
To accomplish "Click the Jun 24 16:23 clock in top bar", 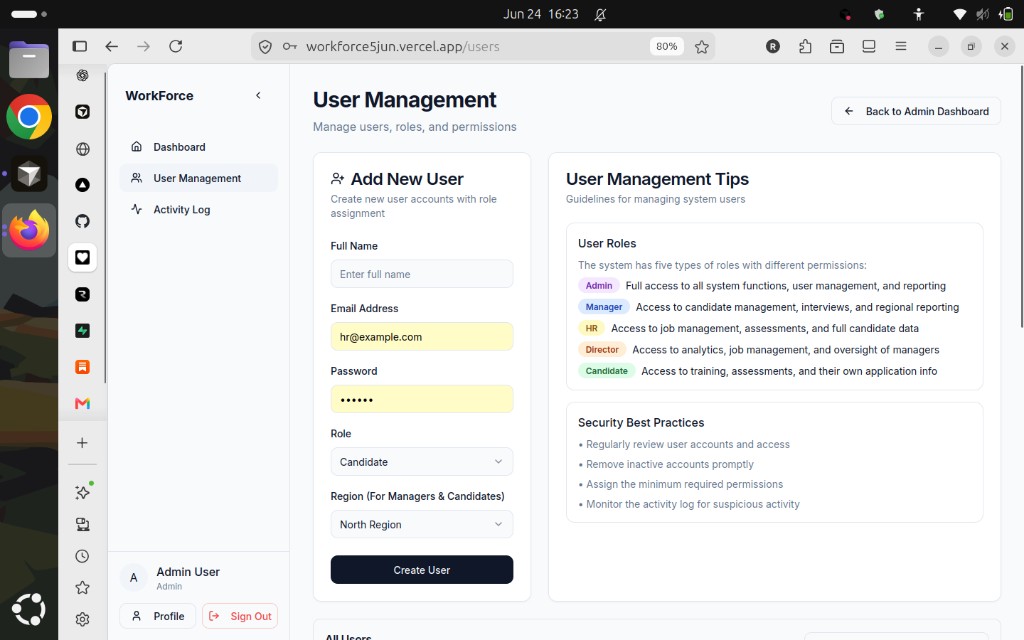I will (541, 14).
